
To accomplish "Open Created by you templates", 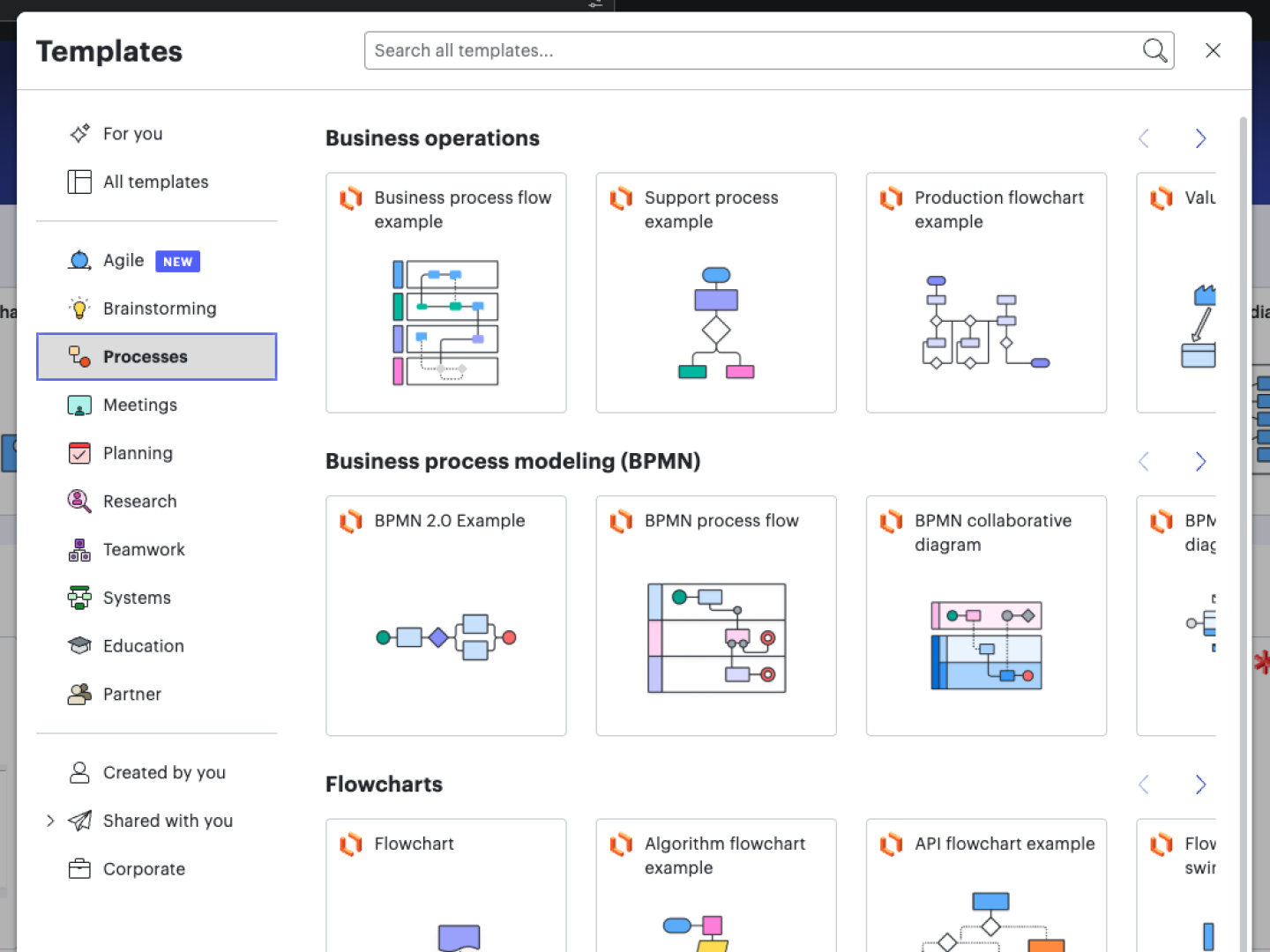I will [164, 773].
